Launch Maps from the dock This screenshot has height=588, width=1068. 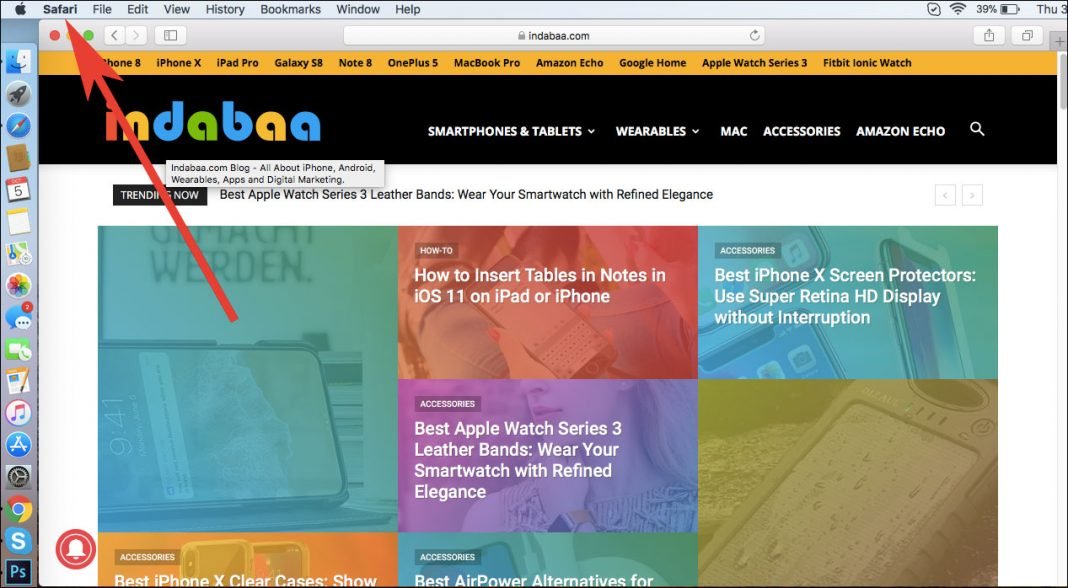(x=18, y=253)
